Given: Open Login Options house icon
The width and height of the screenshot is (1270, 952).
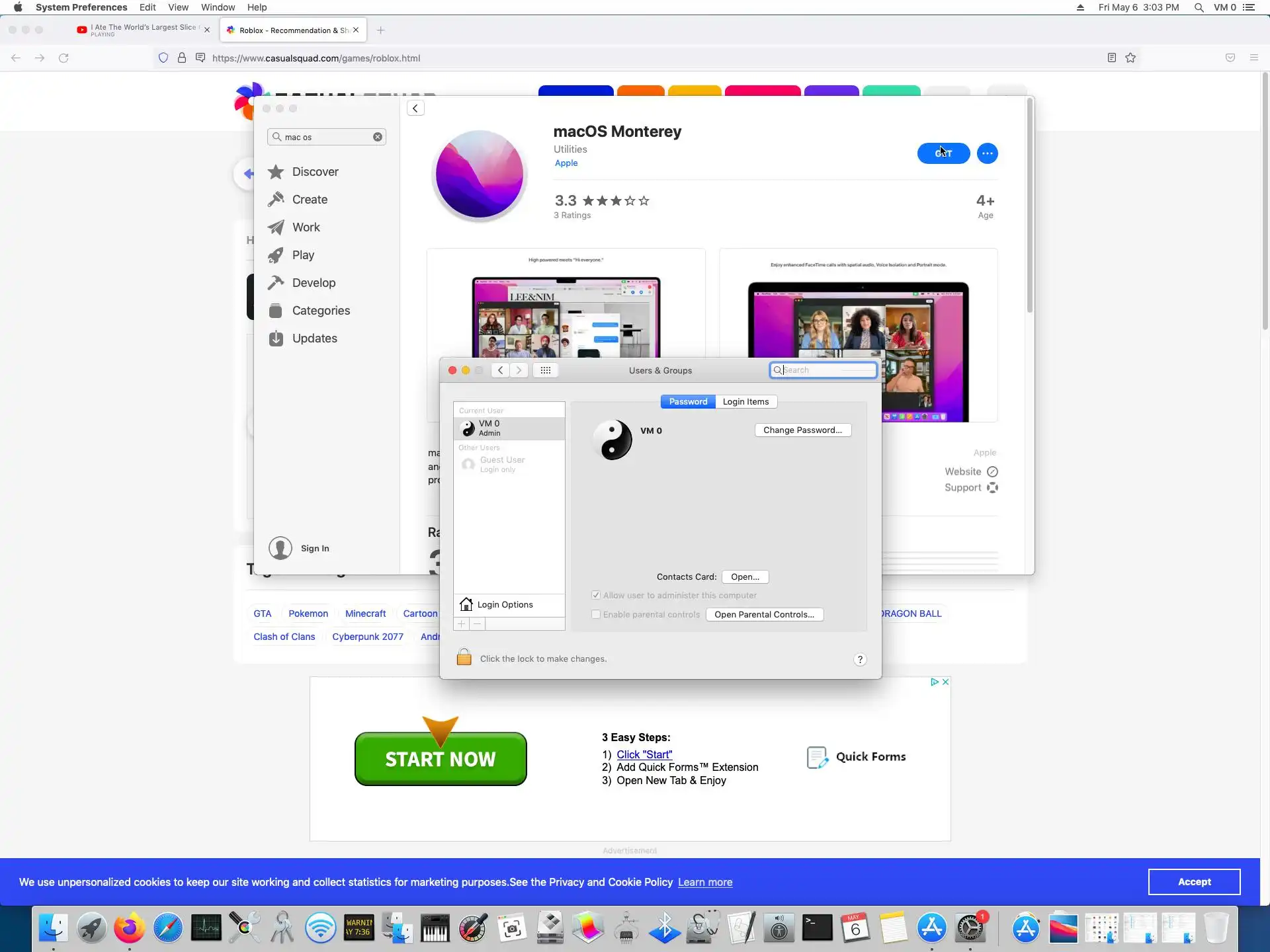Looking at the screenshot, I should [x=466, y=604].
